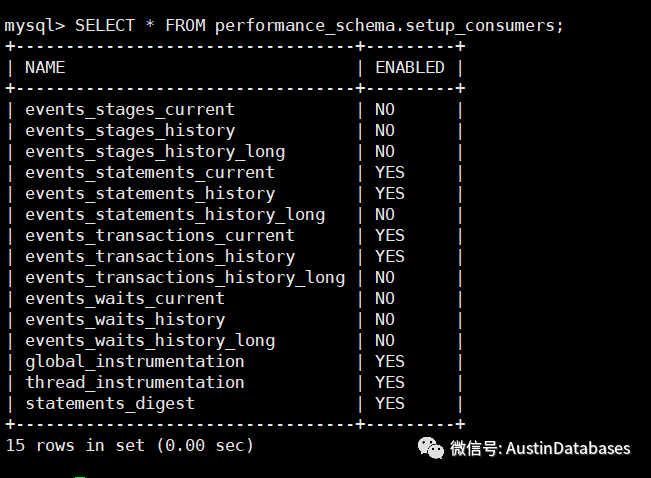Select the events_statements_current entry
Screen dimensions: 651x478
[150, 172]
